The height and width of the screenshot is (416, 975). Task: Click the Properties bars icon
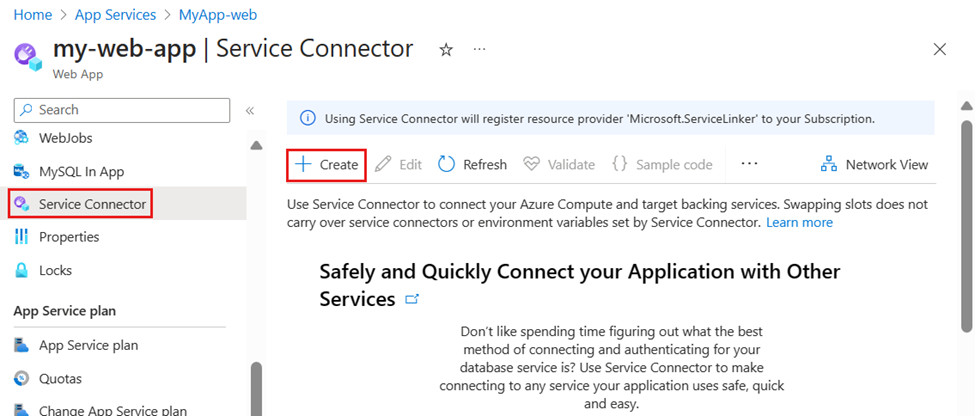click(x=21, y=237)
